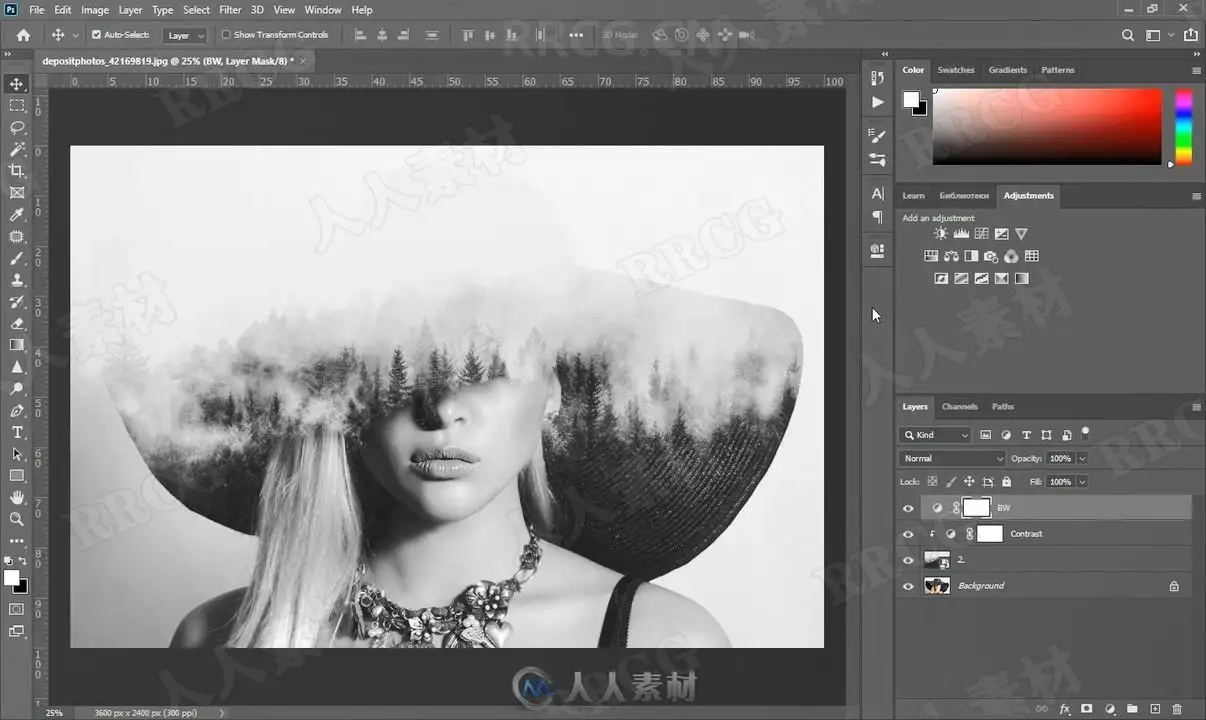Open the Filter menu
The image size is (1206, 720).
[x=230, y=10]
